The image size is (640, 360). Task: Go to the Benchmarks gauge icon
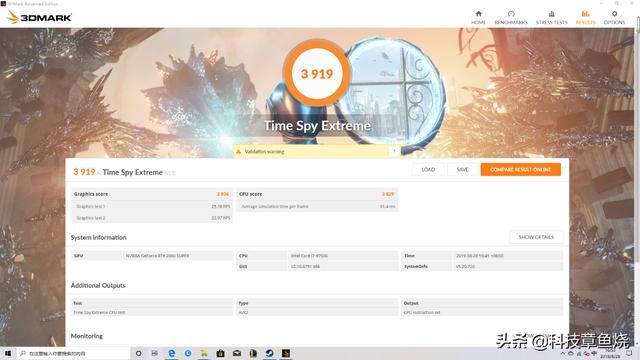(511, 17)
